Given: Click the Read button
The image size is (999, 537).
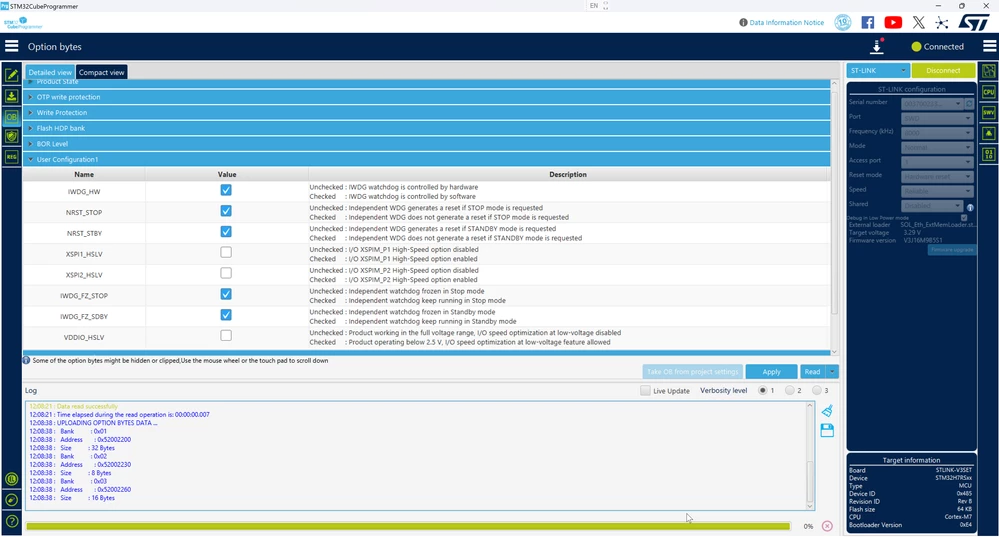Looking at the screenshot, I should 812,372.
